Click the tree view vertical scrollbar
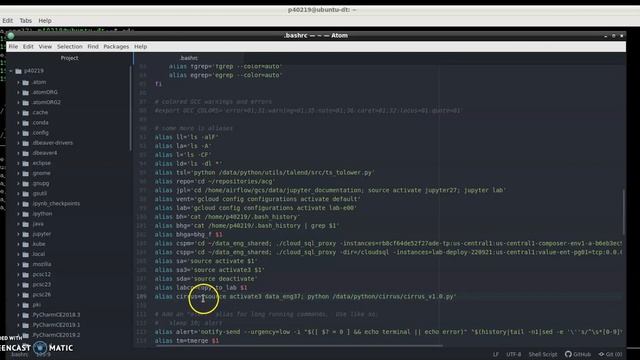The width and height of the screenshot is (640, 360). point(131,108)
